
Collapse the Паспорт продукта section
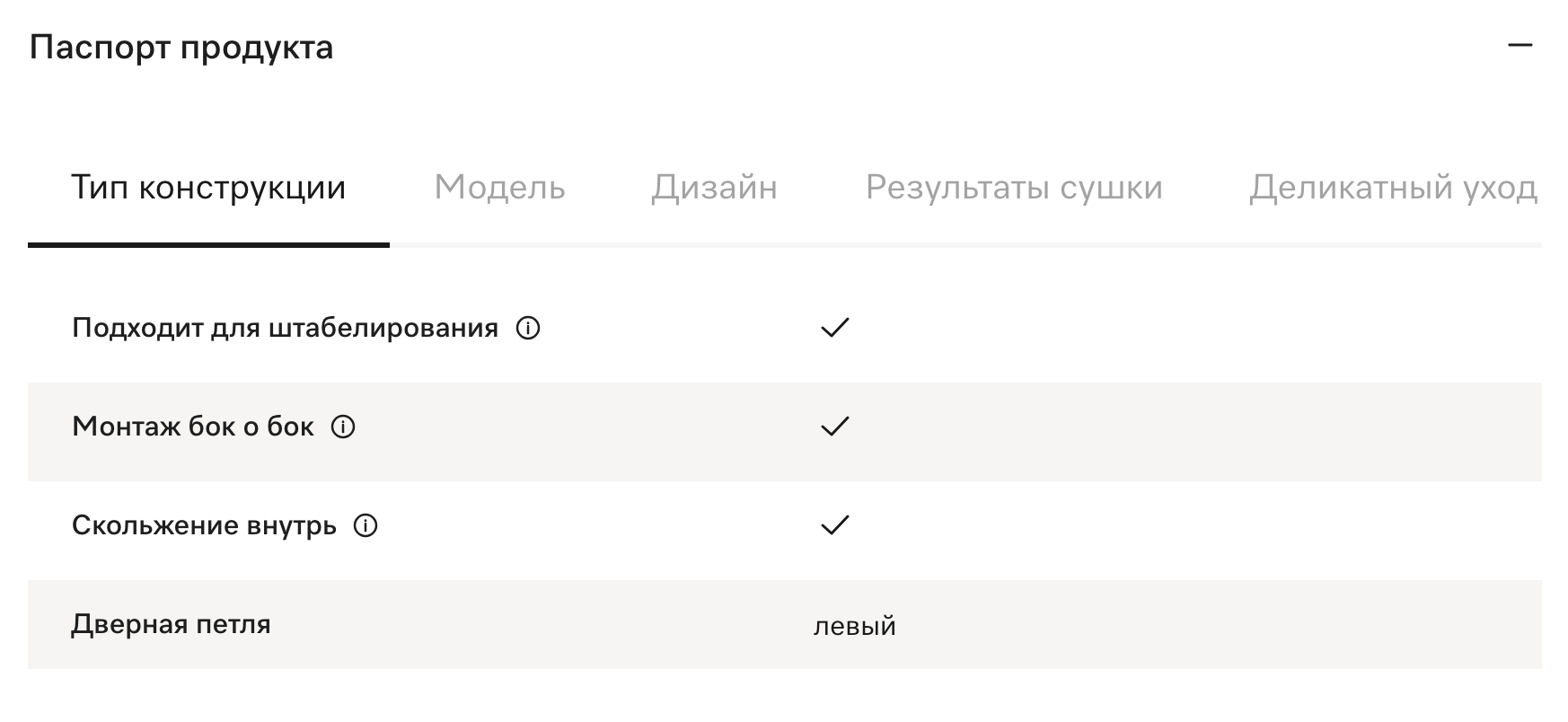1520,46
